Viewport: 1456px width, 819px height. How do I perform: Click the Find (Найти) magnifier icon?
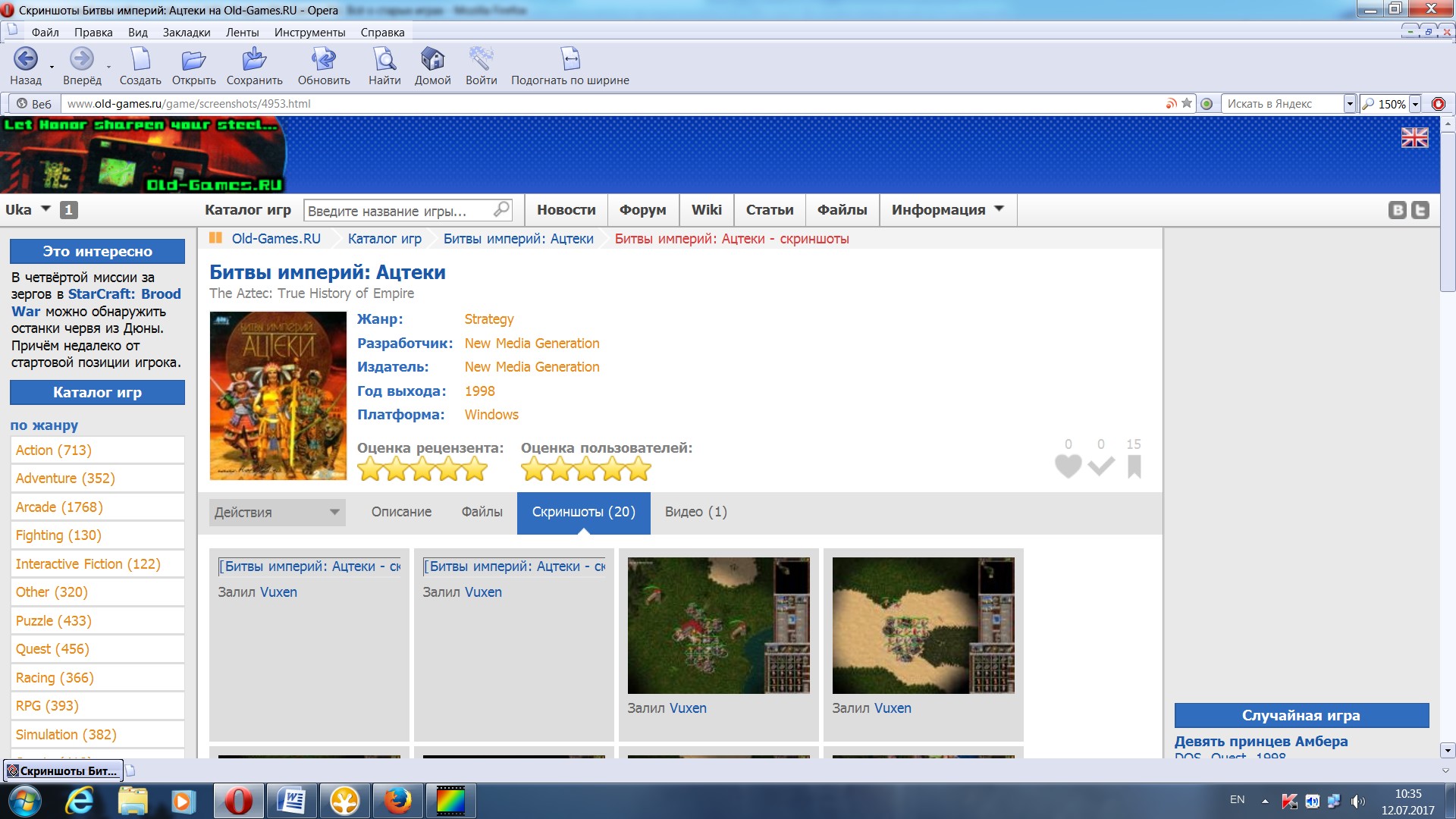384,59
